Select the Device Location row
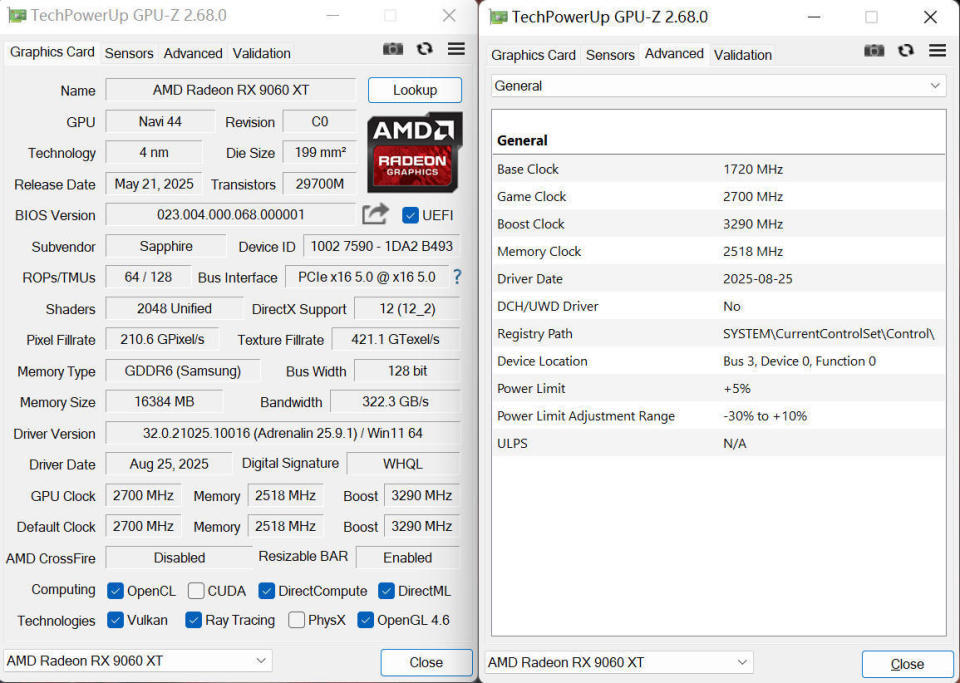 [719, 361]
